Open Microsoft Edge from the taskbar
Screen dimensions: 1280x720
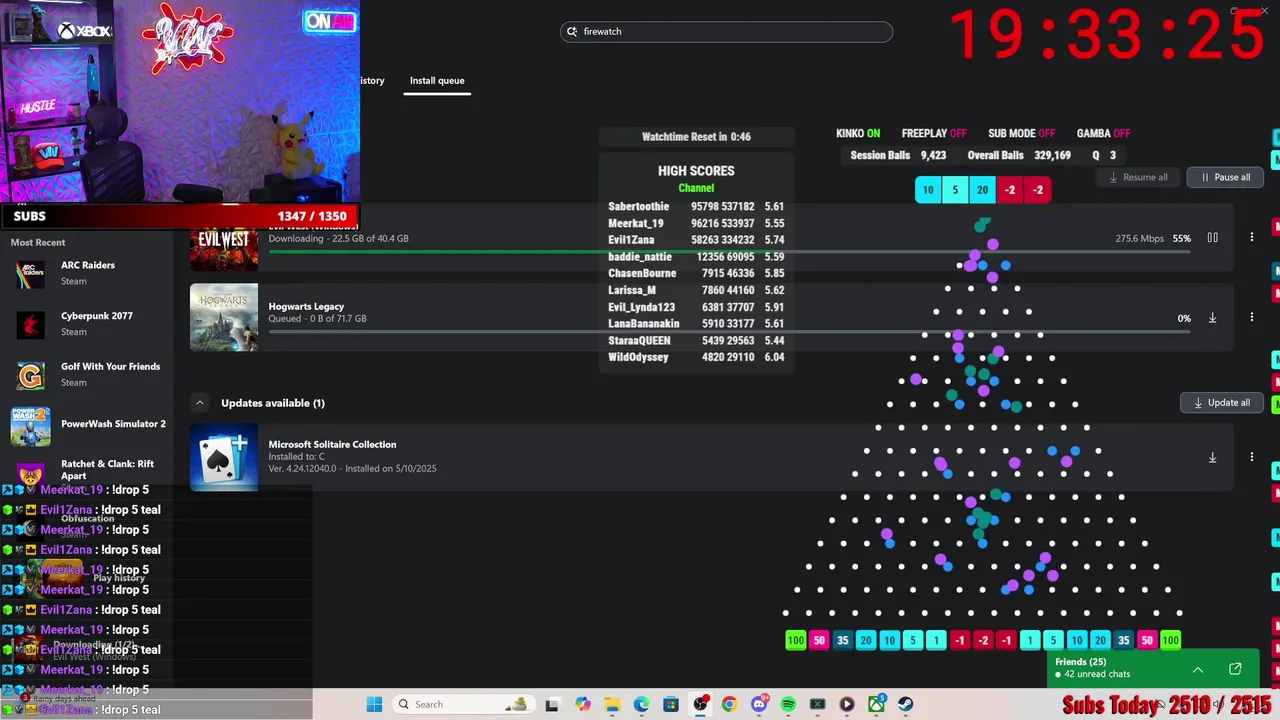click(x=641, y=704)
